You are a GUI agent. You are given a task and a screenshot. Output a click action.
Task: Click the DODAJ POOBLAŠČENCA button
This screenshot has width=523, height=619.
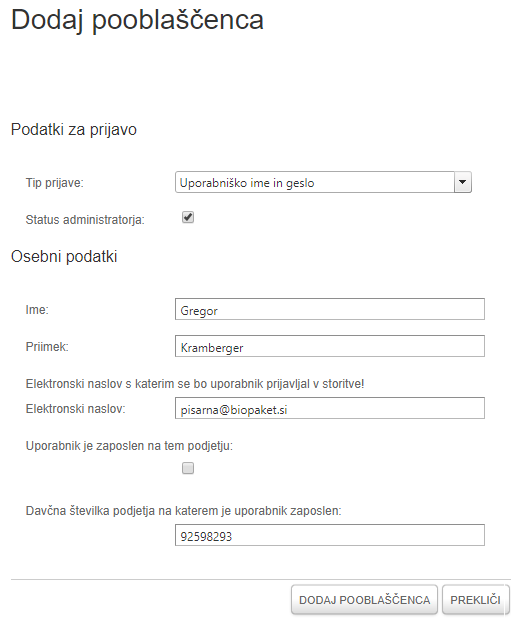364,600
